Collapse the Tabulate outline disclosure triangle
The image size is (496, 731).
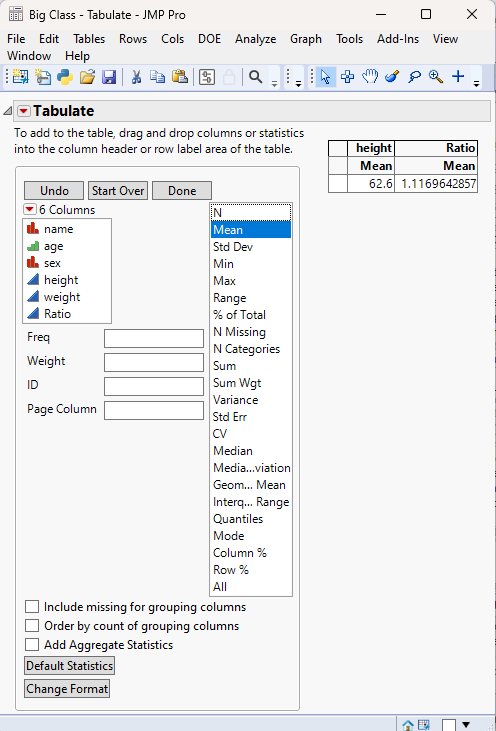(7, 111)
